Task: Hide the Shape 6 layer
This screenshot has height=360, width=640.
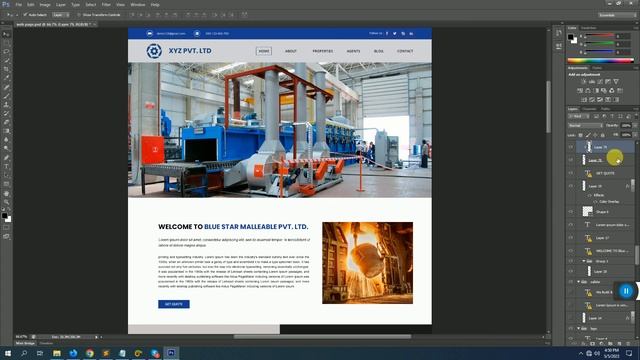Action: 571,211
